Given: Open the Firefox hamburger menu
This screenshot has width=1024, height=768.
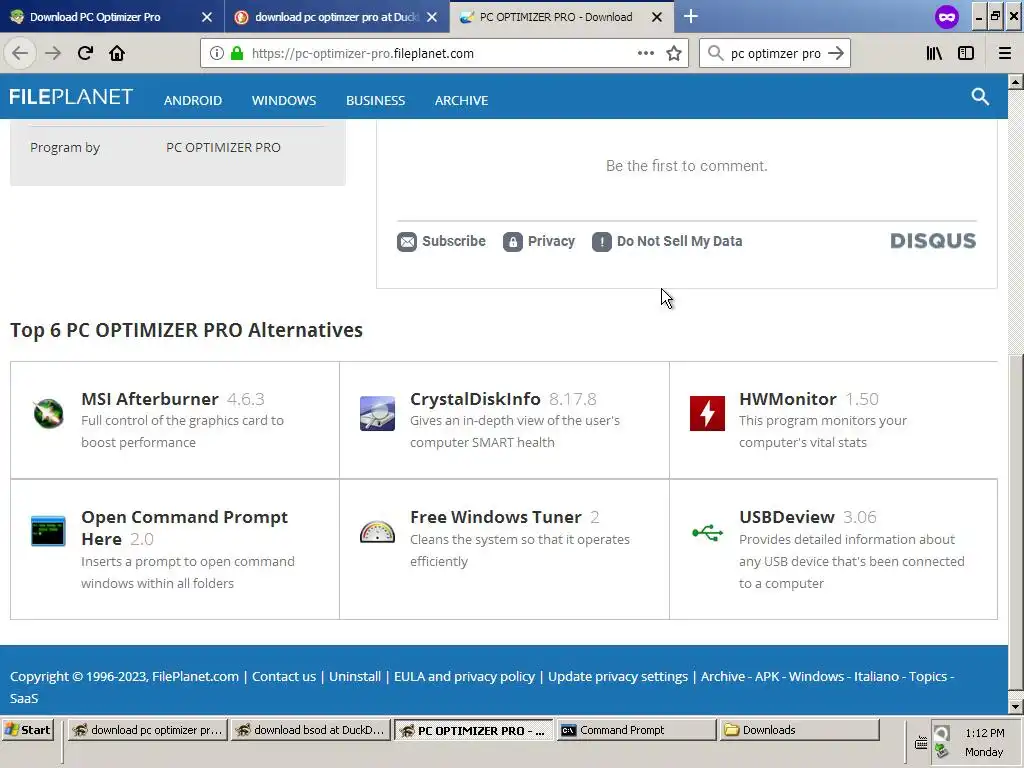Looking at the screenshot, I should pos(1004,53).
